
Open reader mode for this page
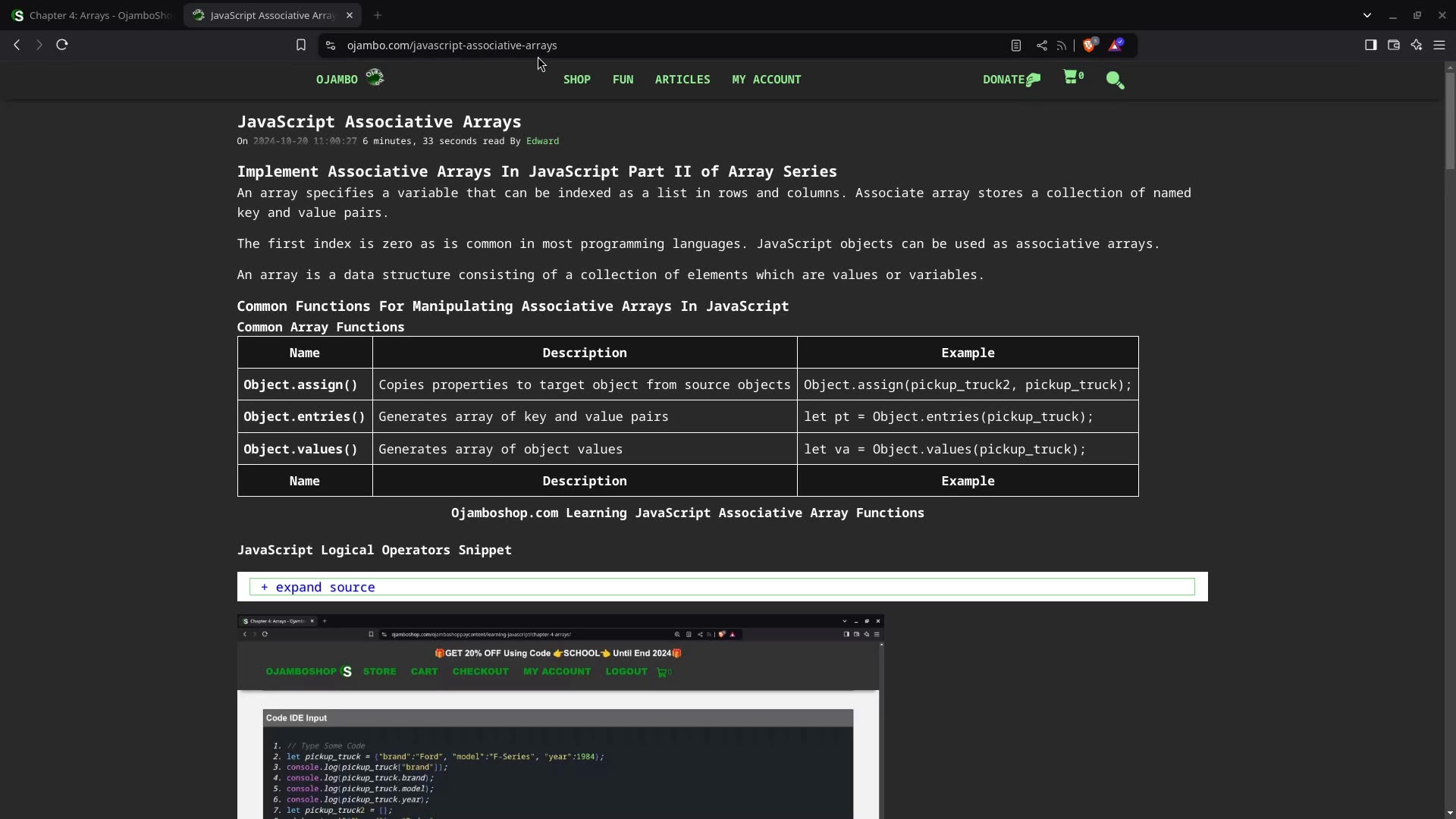coord(1016,45)
